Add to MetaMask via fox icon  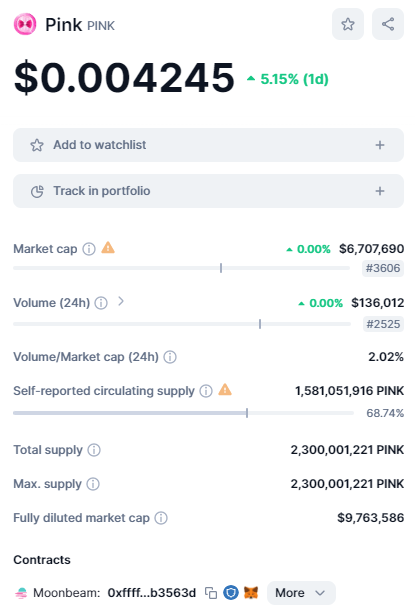tap(251, 593)
